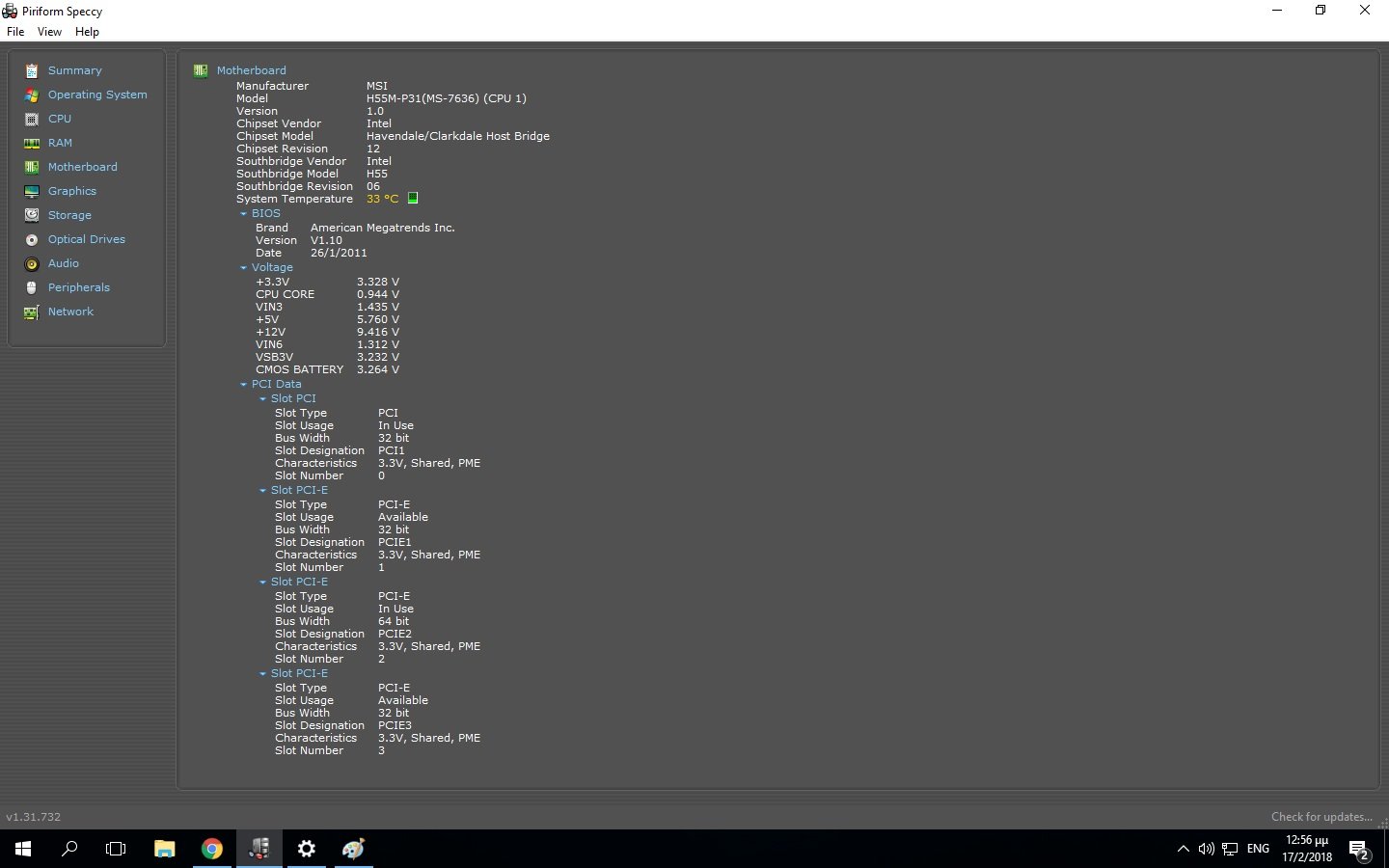Viewport: 1389px width, 868px height.
Task: Open taskbar search magnifier
Action: (x=69, y=849)
